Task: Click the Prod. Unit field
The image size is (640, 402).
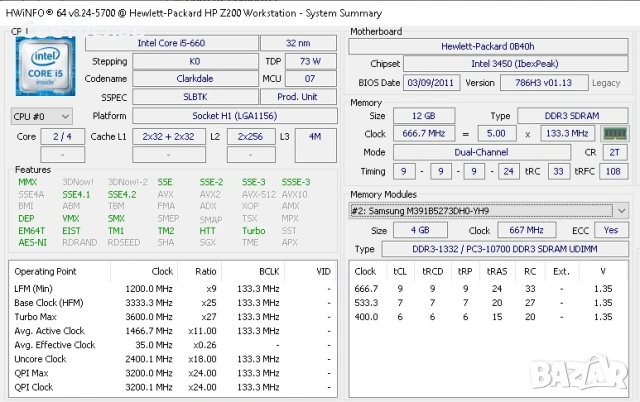Action: tap(298, 97)
